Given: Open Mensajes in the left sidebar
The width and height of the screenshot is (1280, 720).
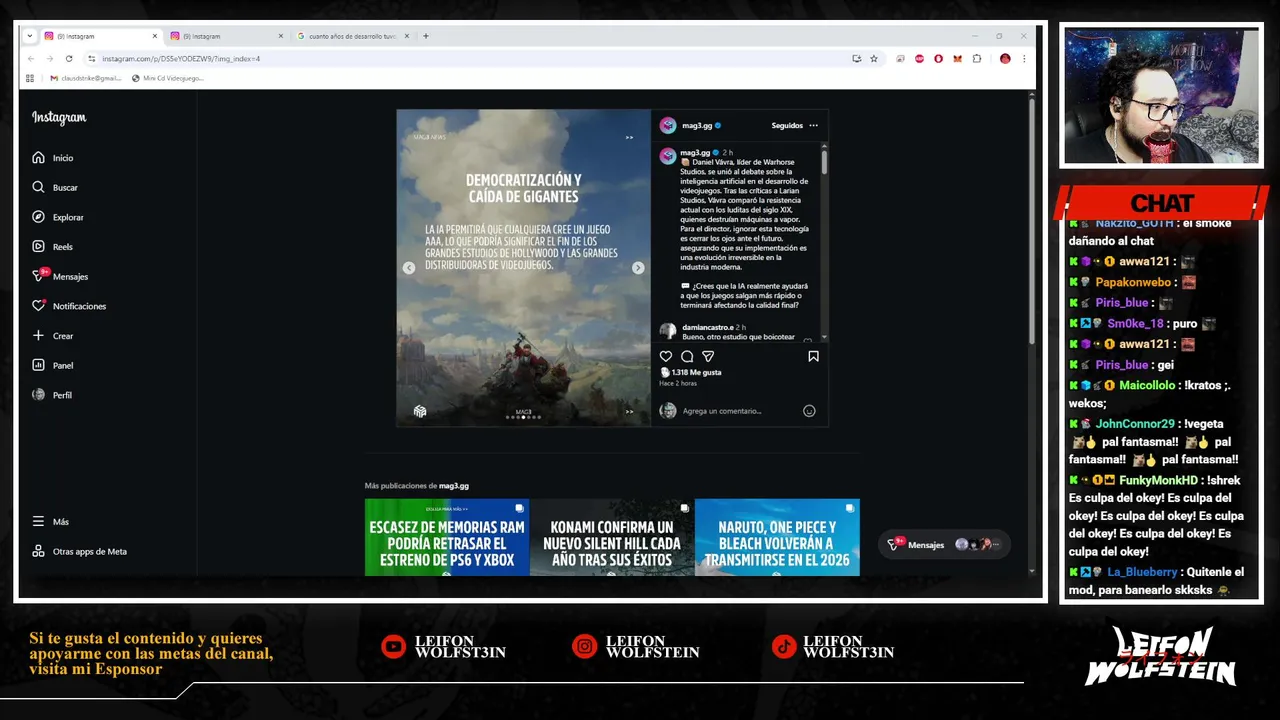Looking at the screenshot, I should [60, 276].
